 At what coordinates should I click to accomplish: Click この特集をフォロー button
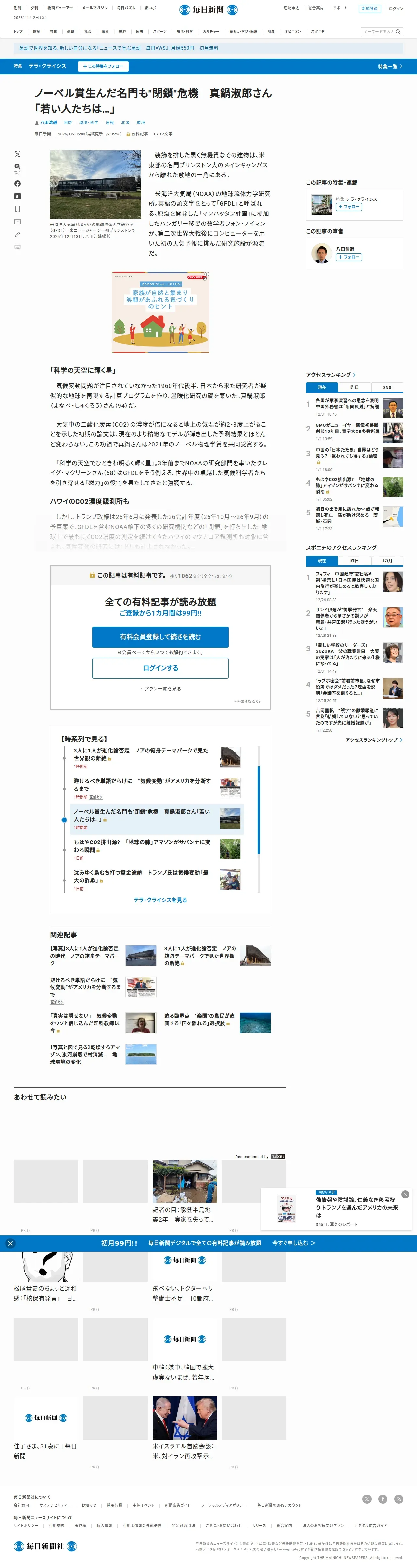[103, 66]
